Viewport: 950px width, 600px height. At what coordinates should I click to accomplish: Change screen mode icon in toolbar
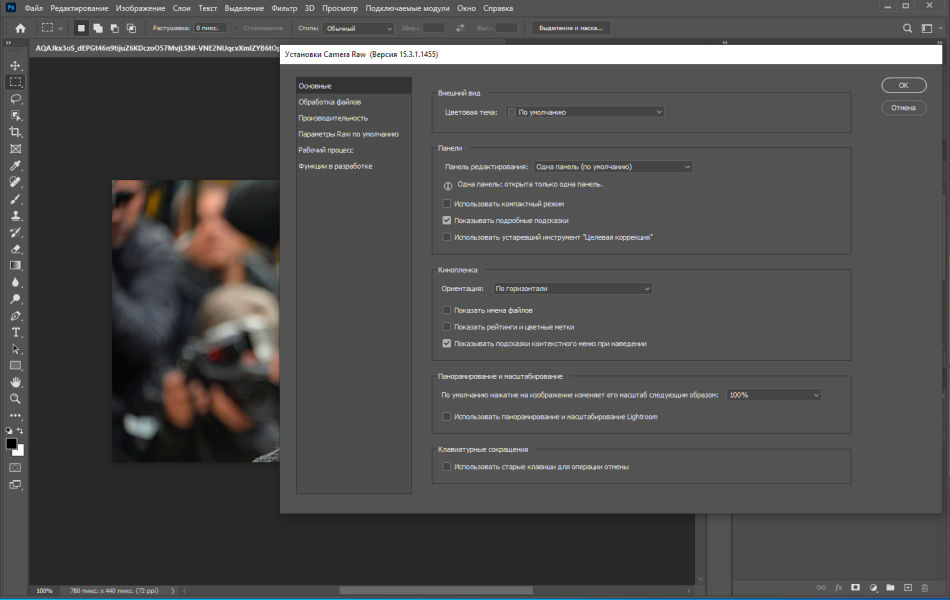[16, 485]
